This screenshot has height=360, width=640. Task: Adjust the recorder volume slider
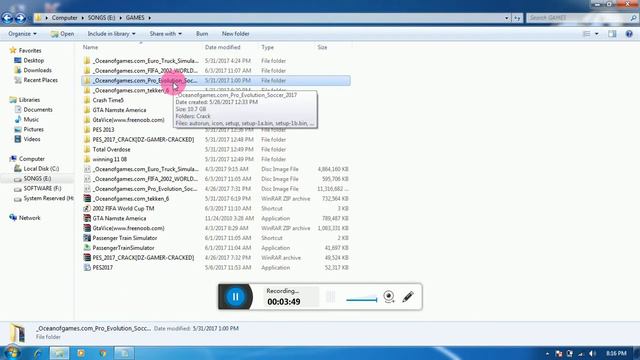[x=362, y=300]
